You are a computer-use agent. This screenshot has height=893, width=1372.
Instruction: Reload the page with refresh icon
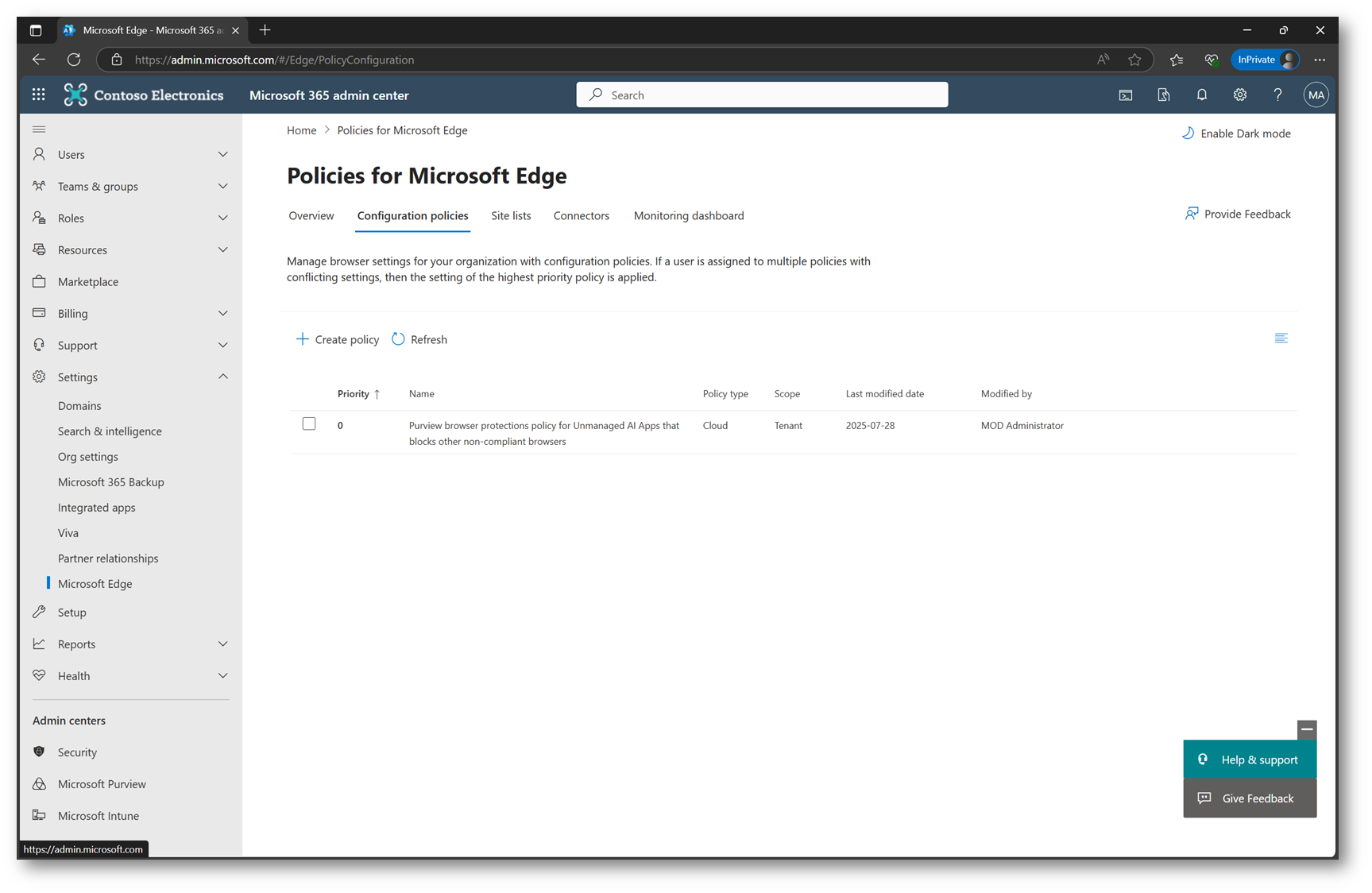[74, 60]
